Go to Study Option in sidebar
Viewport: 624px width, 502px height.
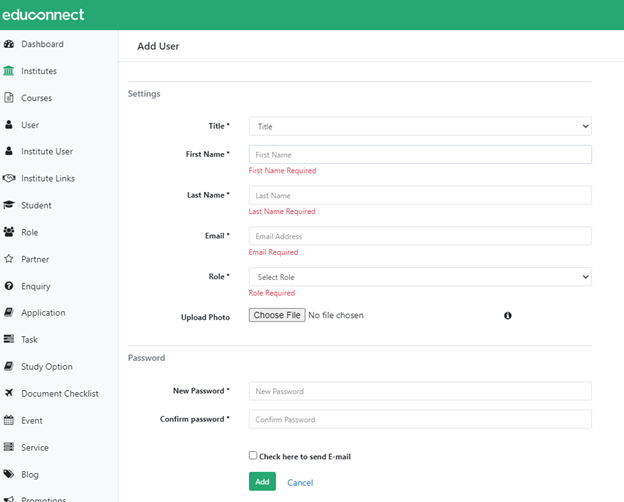point(47,367)
